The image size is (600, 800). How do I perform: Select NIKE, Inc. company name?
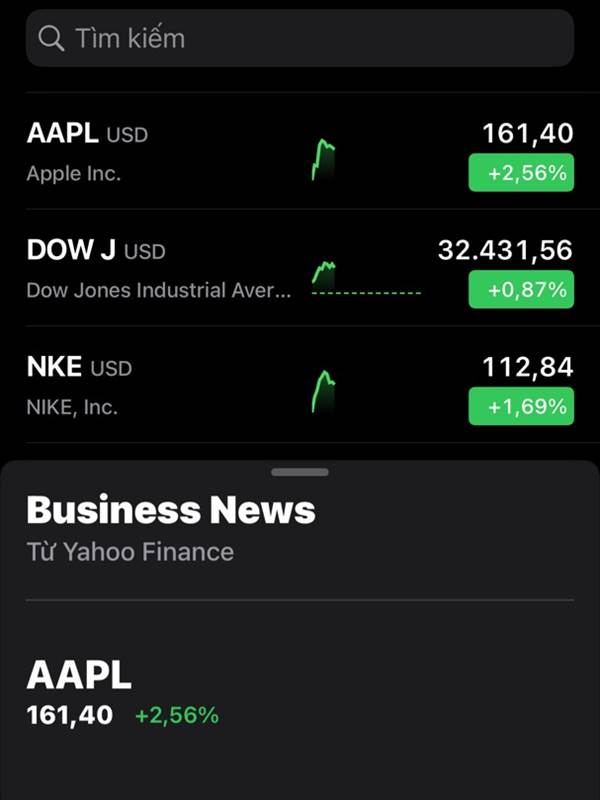click(72, 407)
